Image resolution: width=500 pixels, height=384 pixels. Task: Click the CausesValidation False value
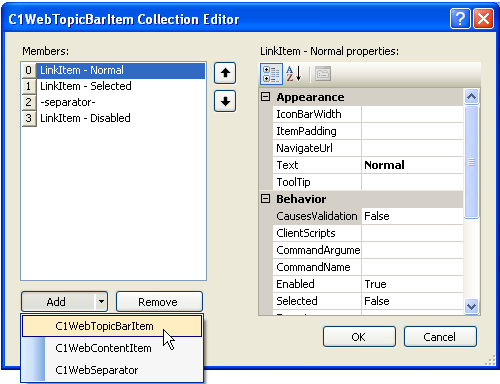pyautogui.click(x=412, y=216)
